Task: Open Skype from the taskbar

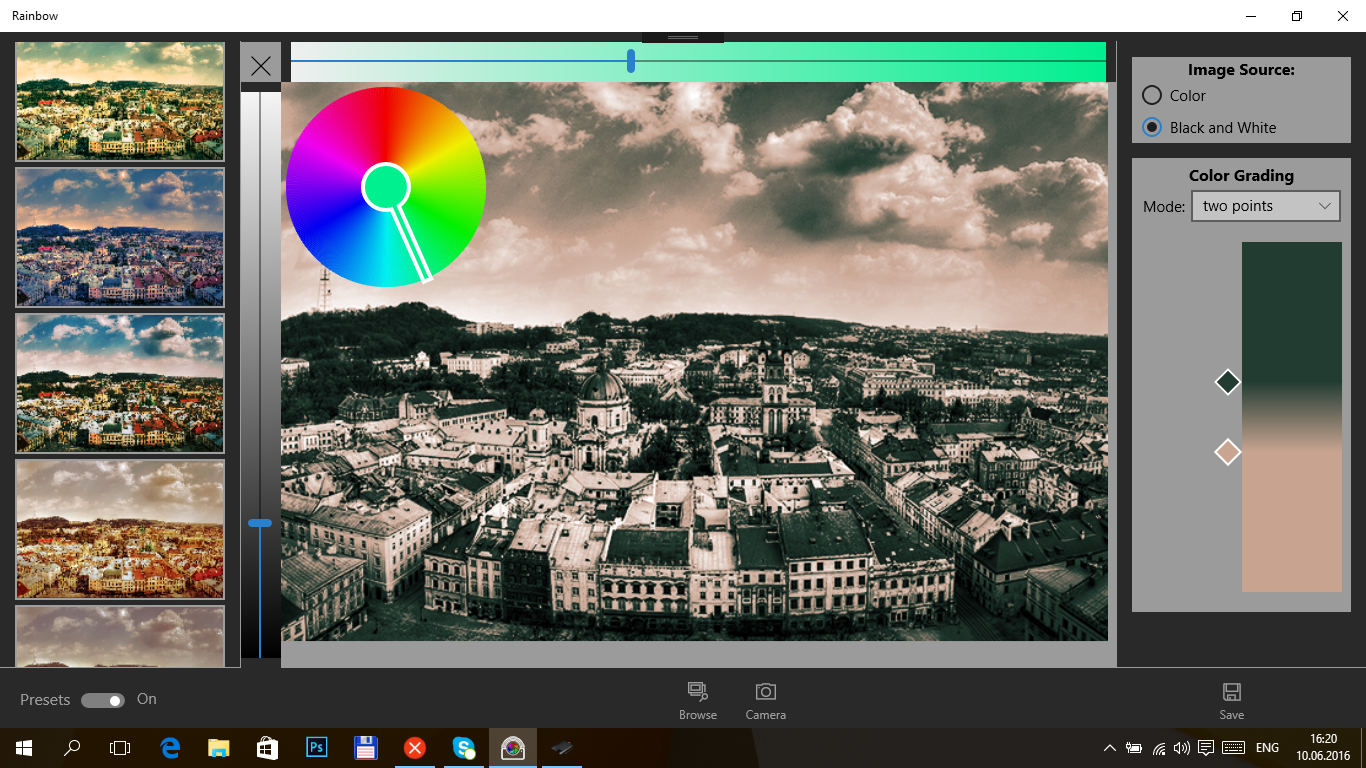Action: tap(463, 748)
